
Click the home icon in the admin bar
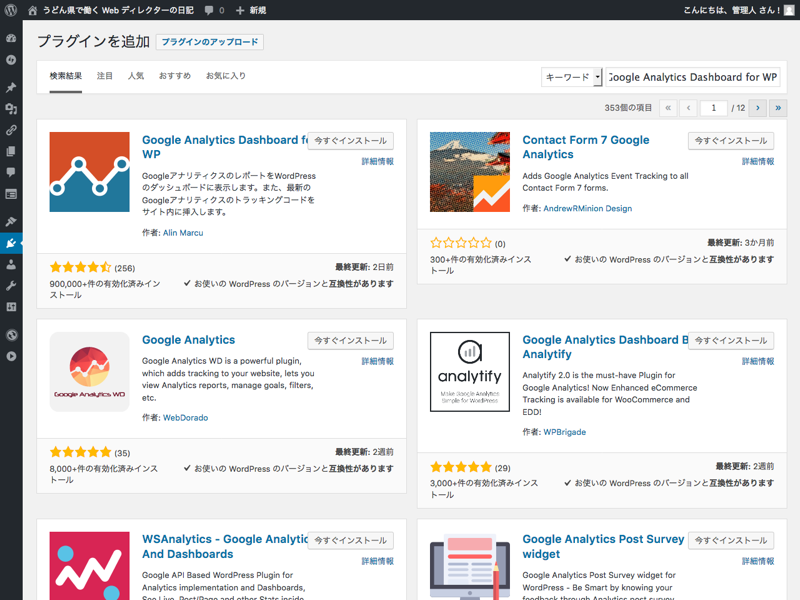click(33, 10)
